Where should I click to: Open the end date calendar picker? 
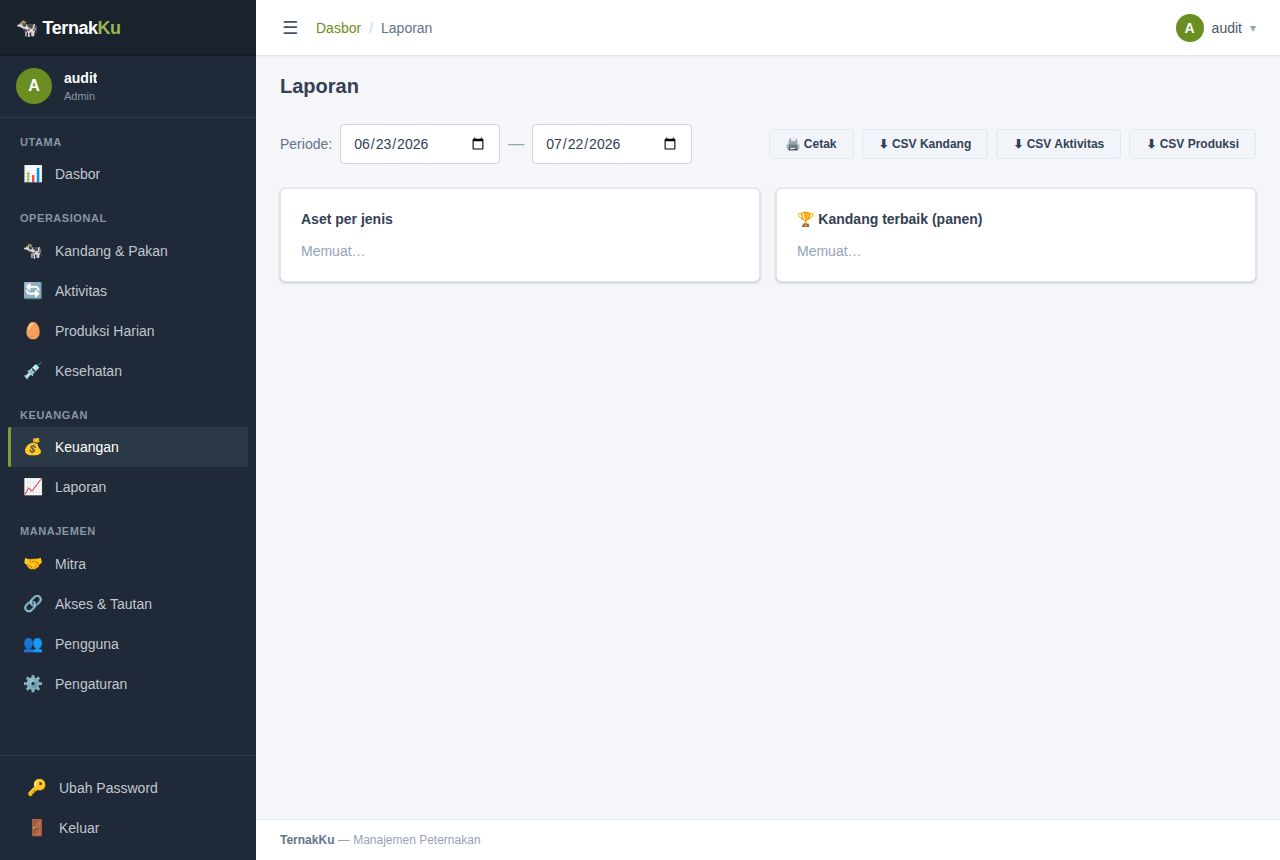click(670, 144)
